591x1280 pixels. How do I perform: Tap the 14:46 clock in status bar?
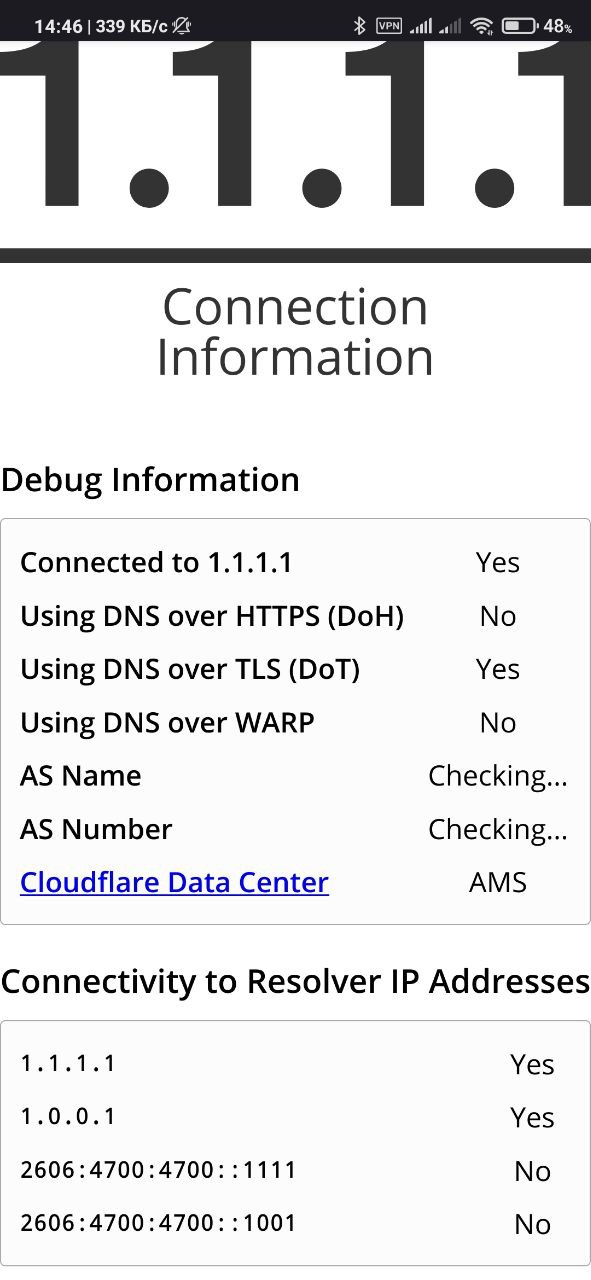tap(58, 27)
